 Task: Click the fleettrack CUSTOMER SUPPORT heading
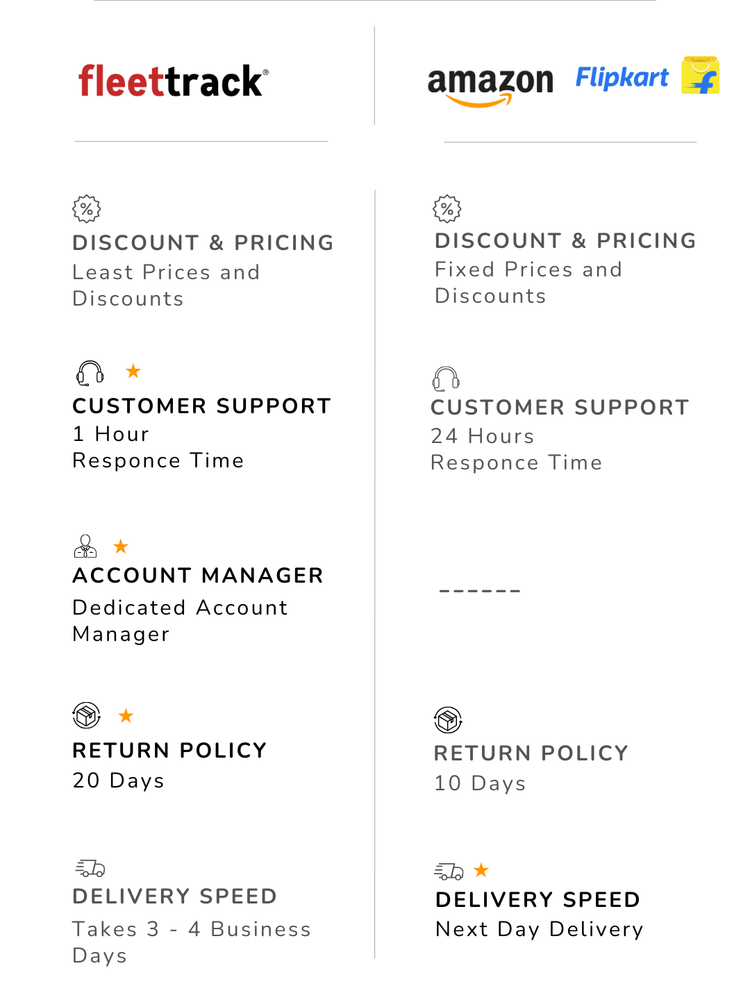click(201, 406)
